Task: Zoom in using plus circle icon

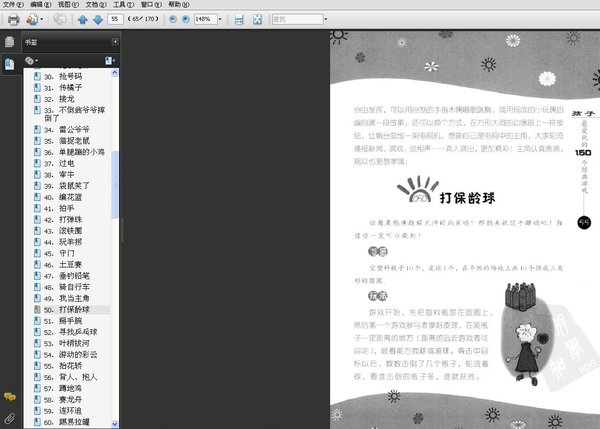Action: click(186, 19)
